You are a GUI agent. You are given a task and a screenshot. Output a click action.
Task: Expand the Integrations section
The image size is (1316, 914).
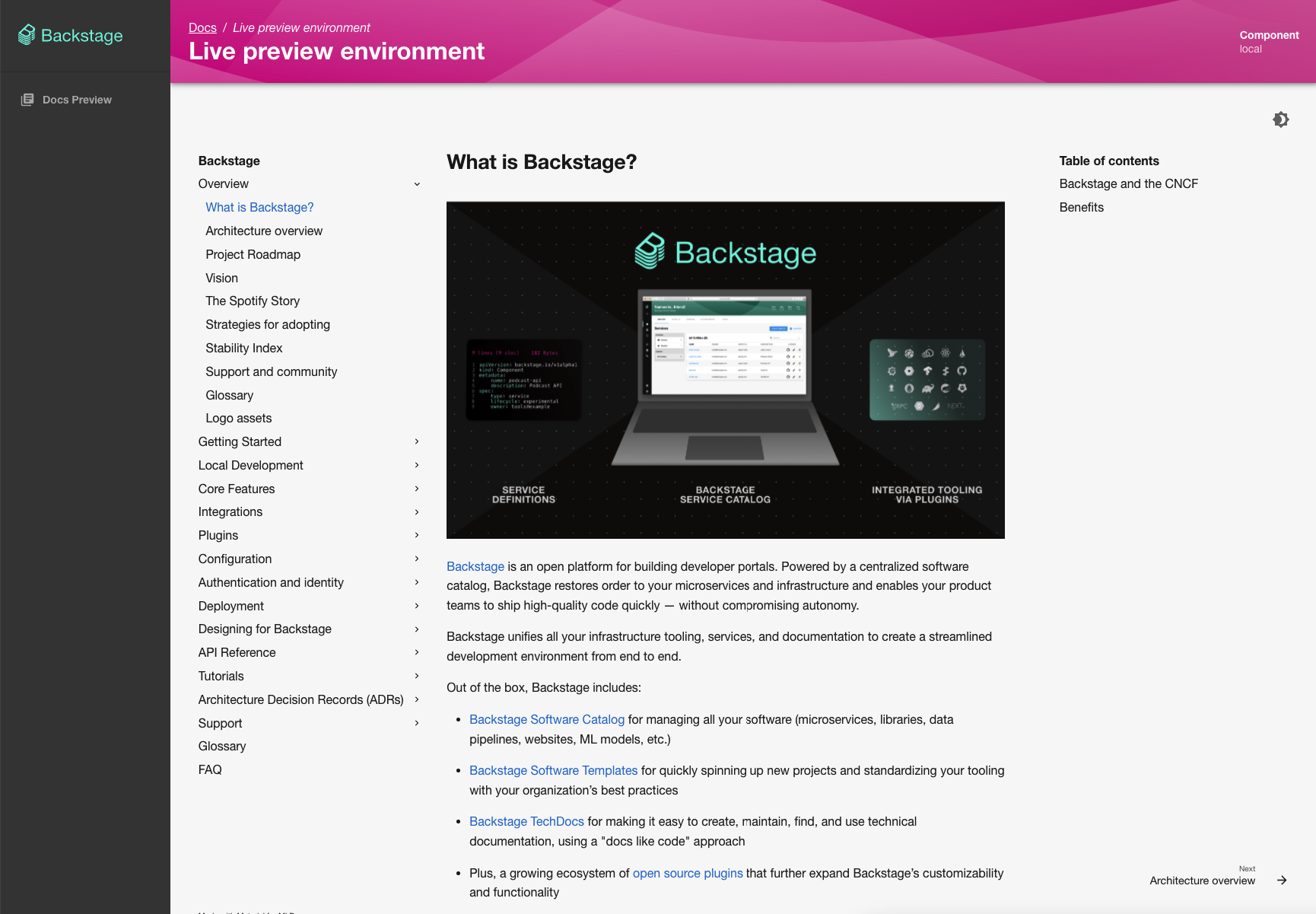[x=417, y=512]
